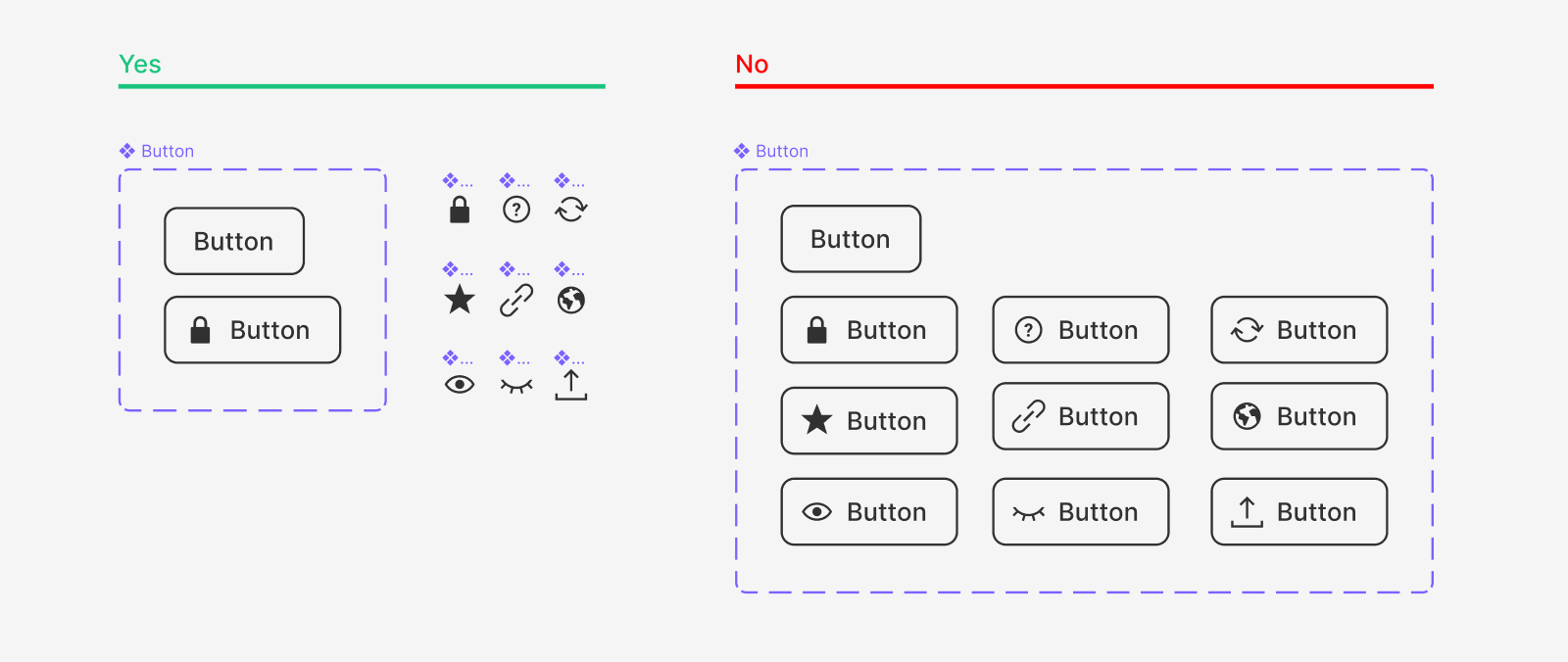Click the star icon component
This screenshot has width=1568, height=662.
click(x=458, y=300)
